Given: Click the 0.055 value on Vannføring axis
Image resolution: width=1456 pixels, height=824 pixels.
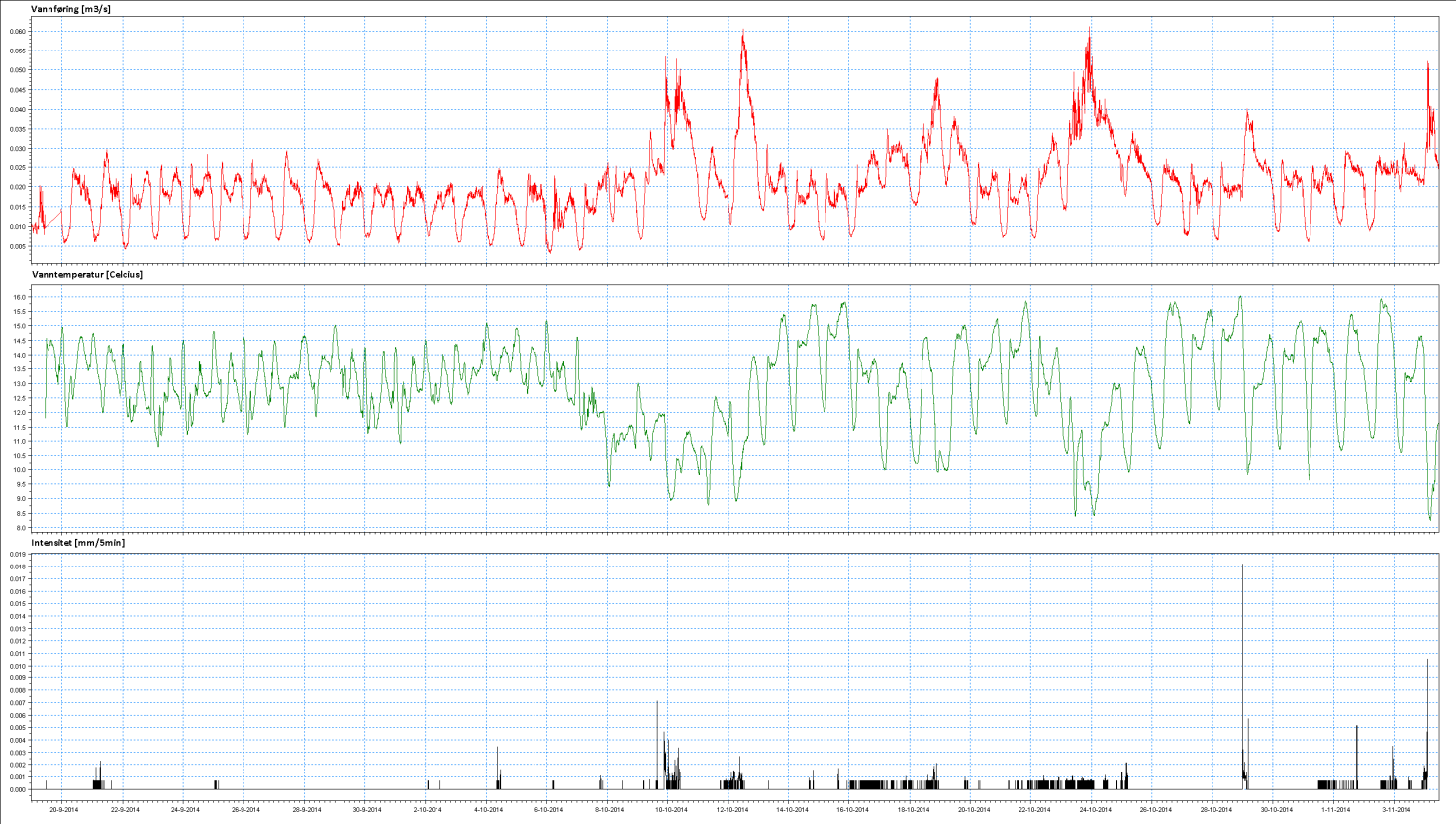Looking at the screenshot, I should 18,51.
